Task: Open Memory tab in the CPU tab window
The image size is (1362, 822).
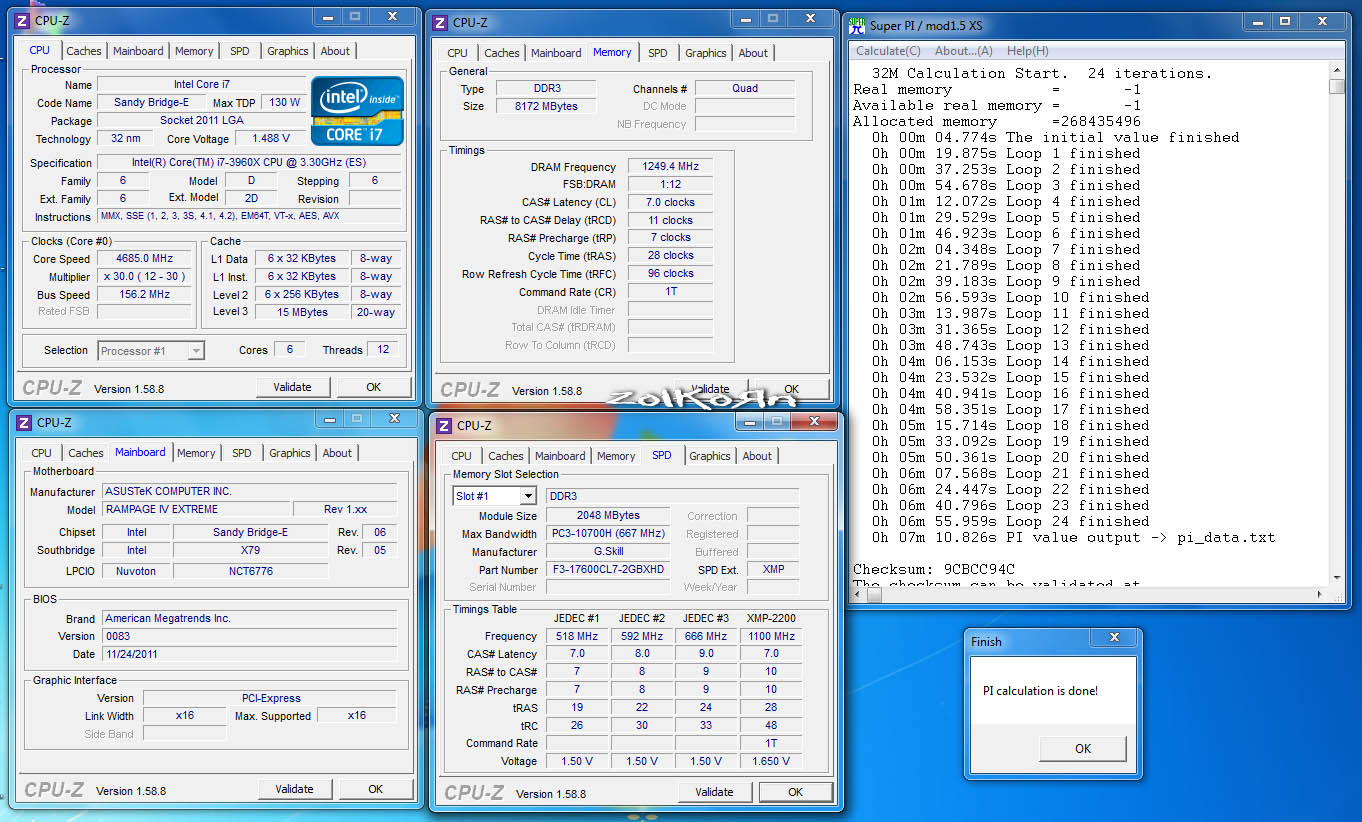Action: pyautogui.click(x=194, y=51)
